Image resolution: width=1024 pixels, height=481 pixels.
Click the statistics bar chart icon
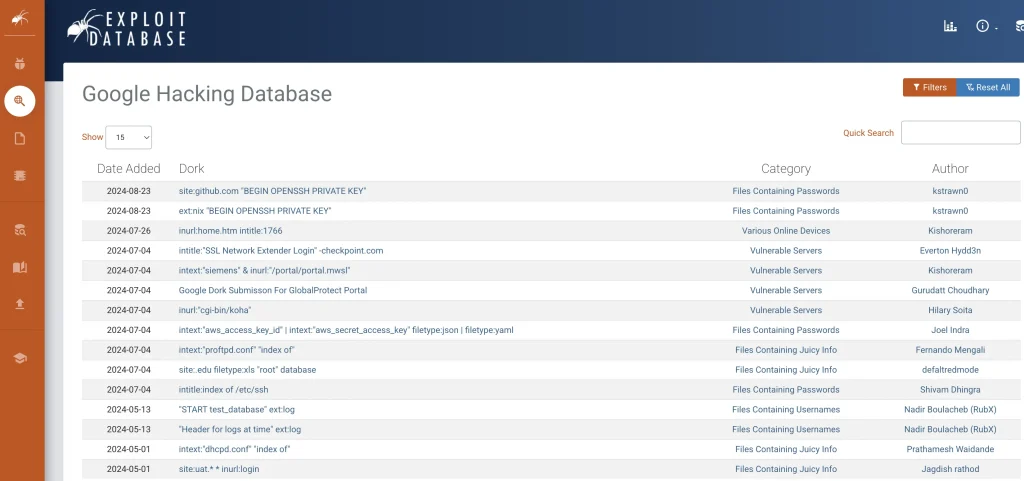click(x=950, y=27)
